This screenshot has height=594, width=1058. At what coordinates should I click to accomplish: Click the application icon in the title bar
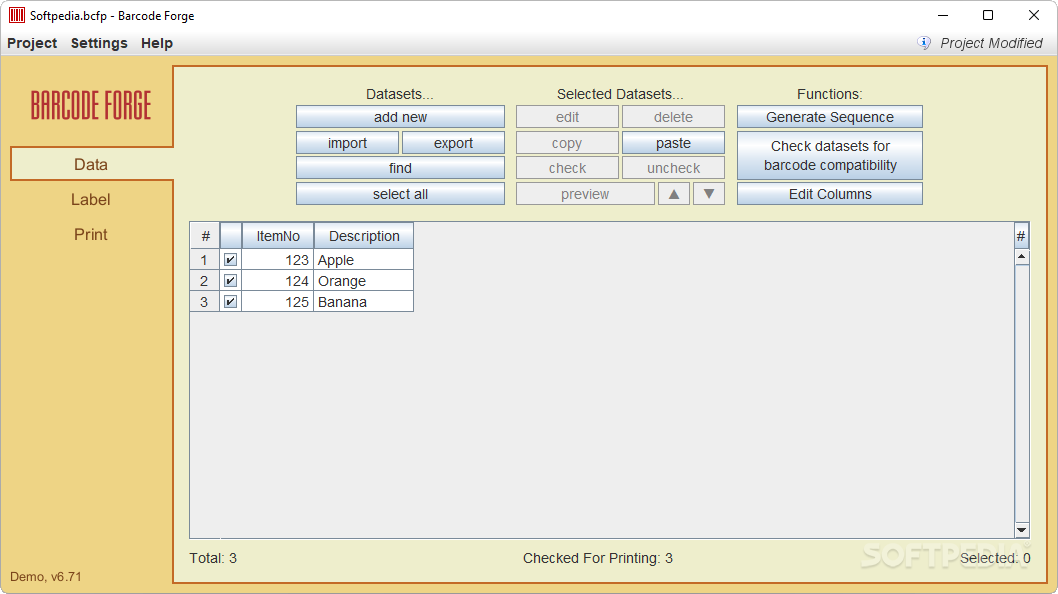tap(17, 15)
